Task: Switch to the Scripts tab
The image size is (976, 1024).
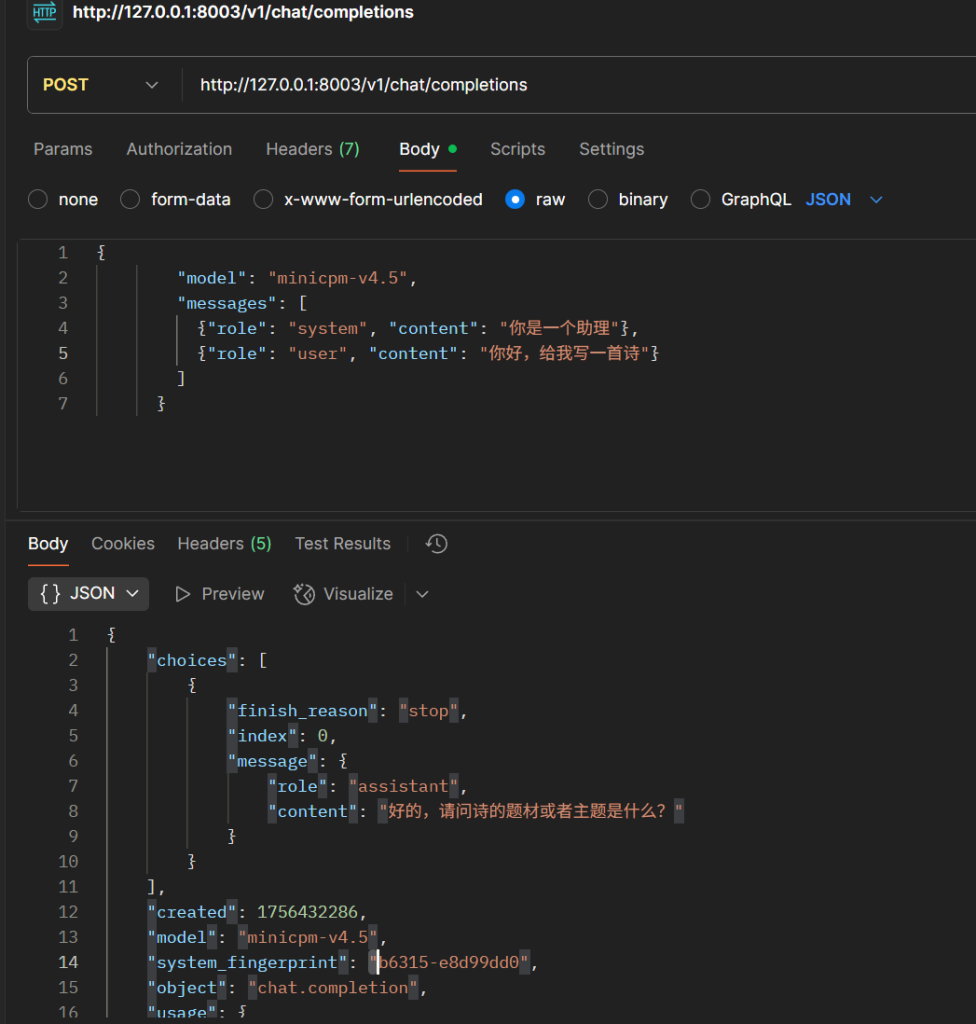Action: pyautogui.click(x=517, y=149)
